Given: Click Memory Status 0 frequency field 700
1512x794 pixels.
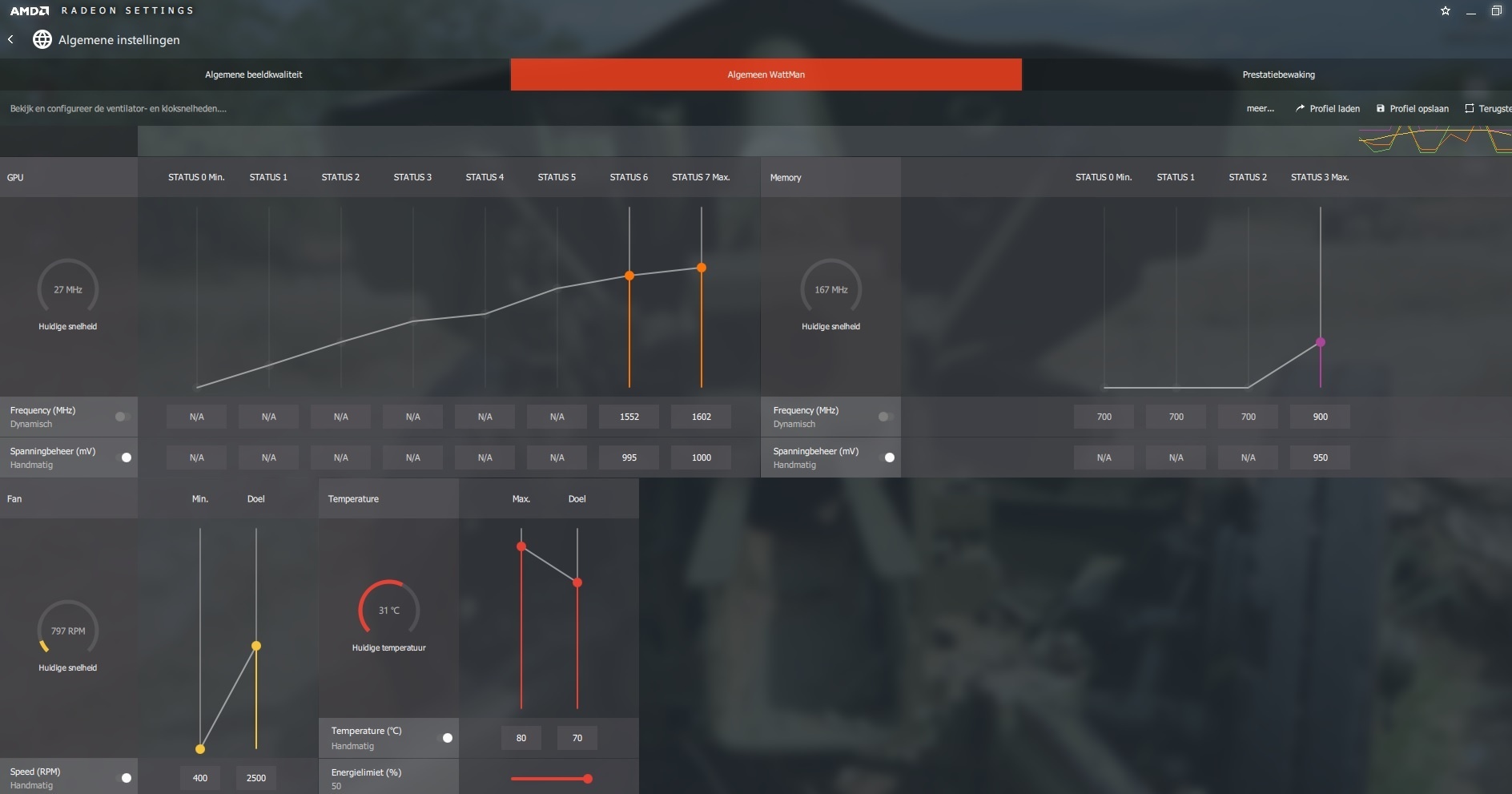Looking at the screenshot, I should click(x=1104, y=417).
